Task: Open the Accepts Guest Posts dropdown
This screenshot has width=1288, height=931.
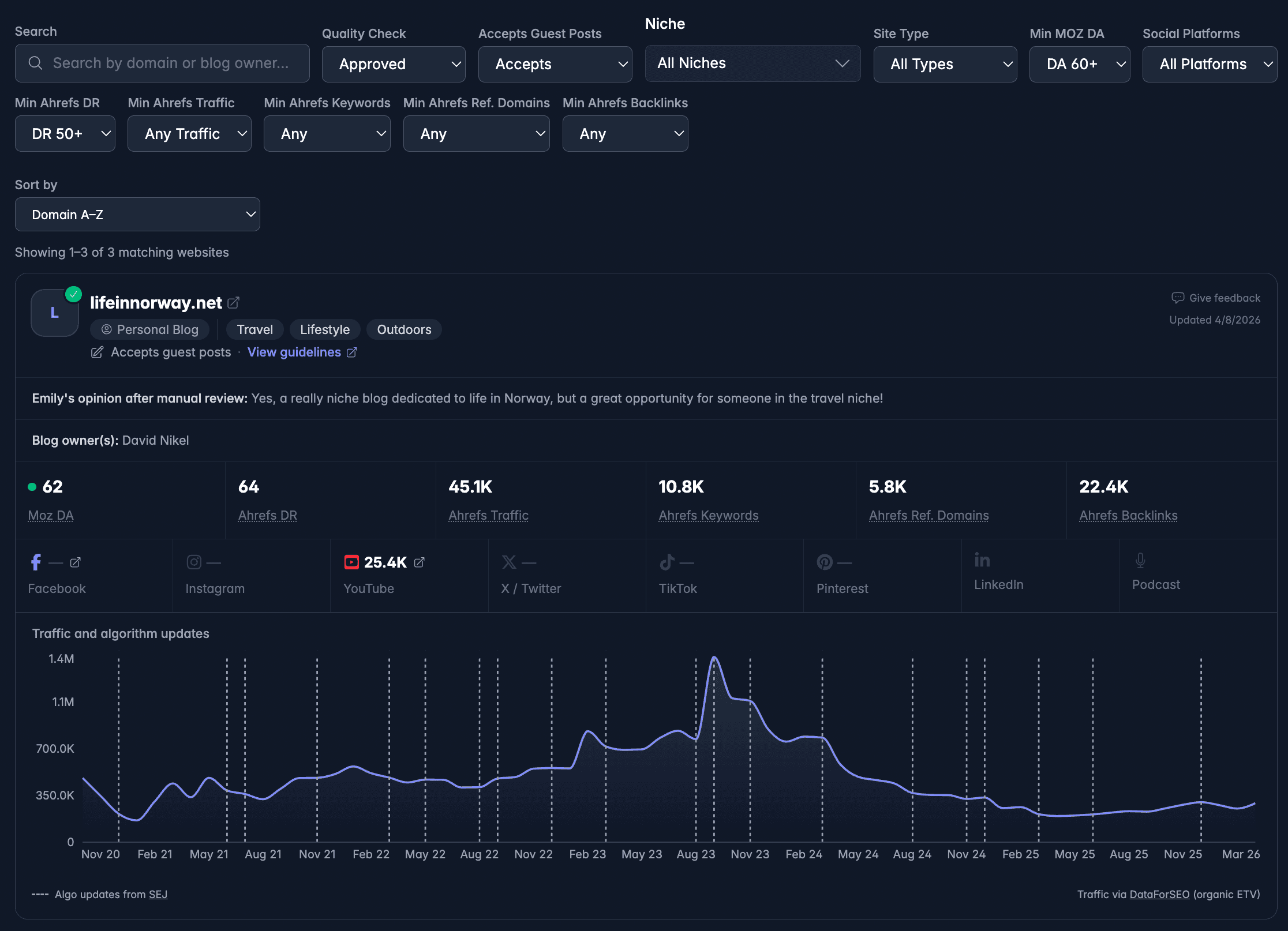Action: point(555,64)
